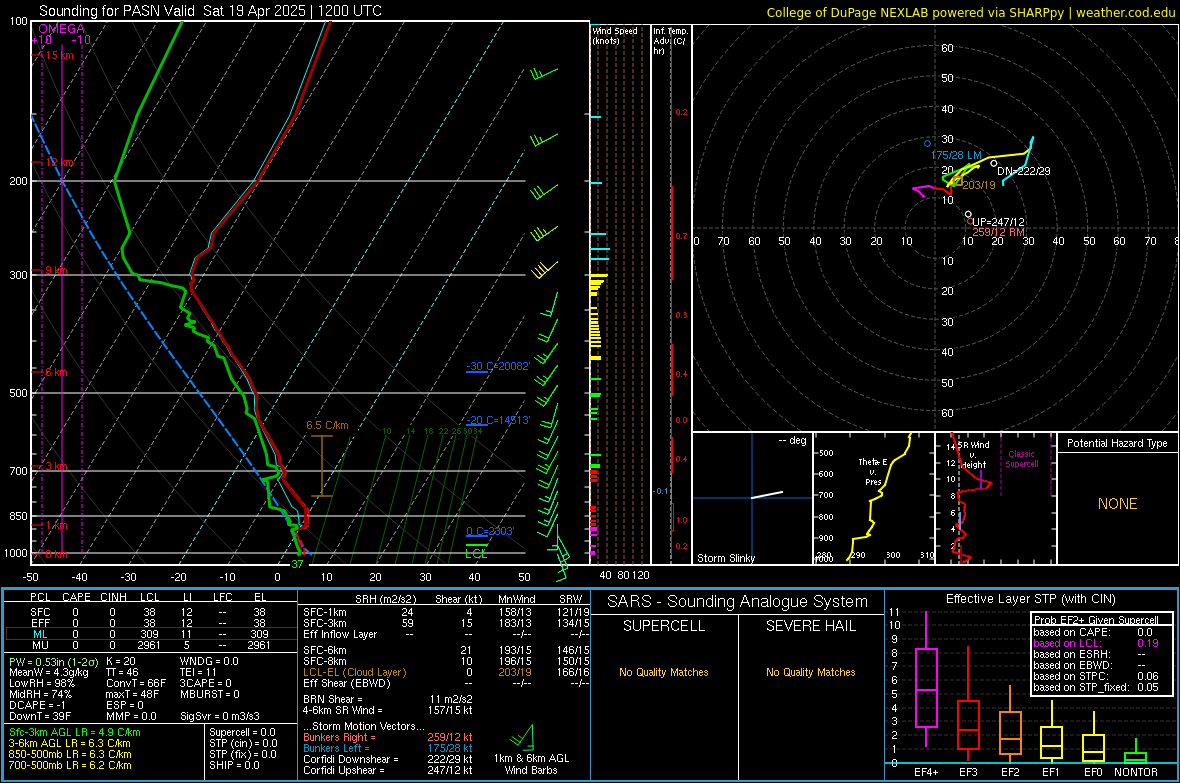
Task: Click No Quality Matches under SUPERCELL
Action: coord(664,672)
